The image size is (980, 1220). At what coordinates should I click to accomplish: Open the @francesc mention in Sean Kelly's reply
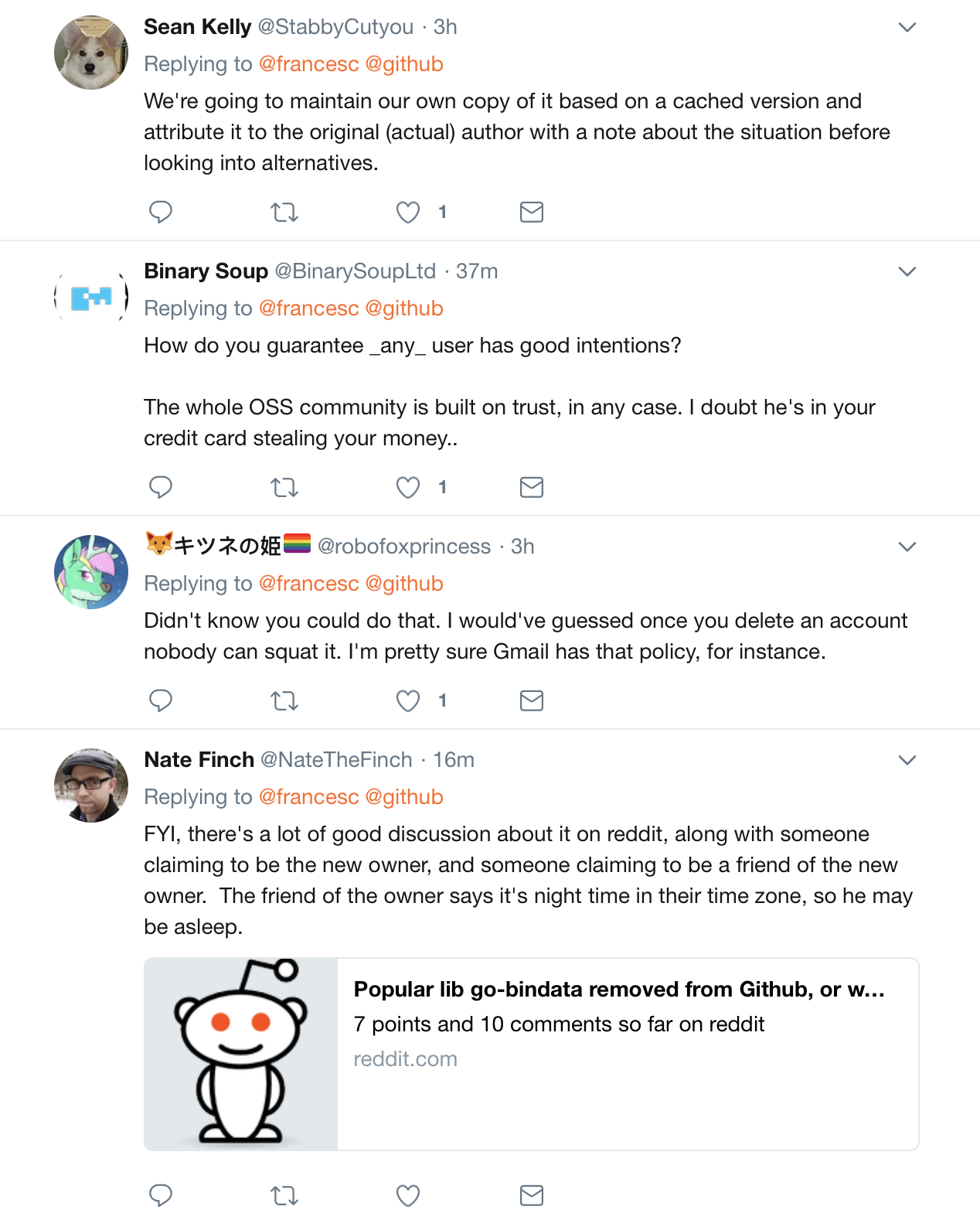(308, 64)
